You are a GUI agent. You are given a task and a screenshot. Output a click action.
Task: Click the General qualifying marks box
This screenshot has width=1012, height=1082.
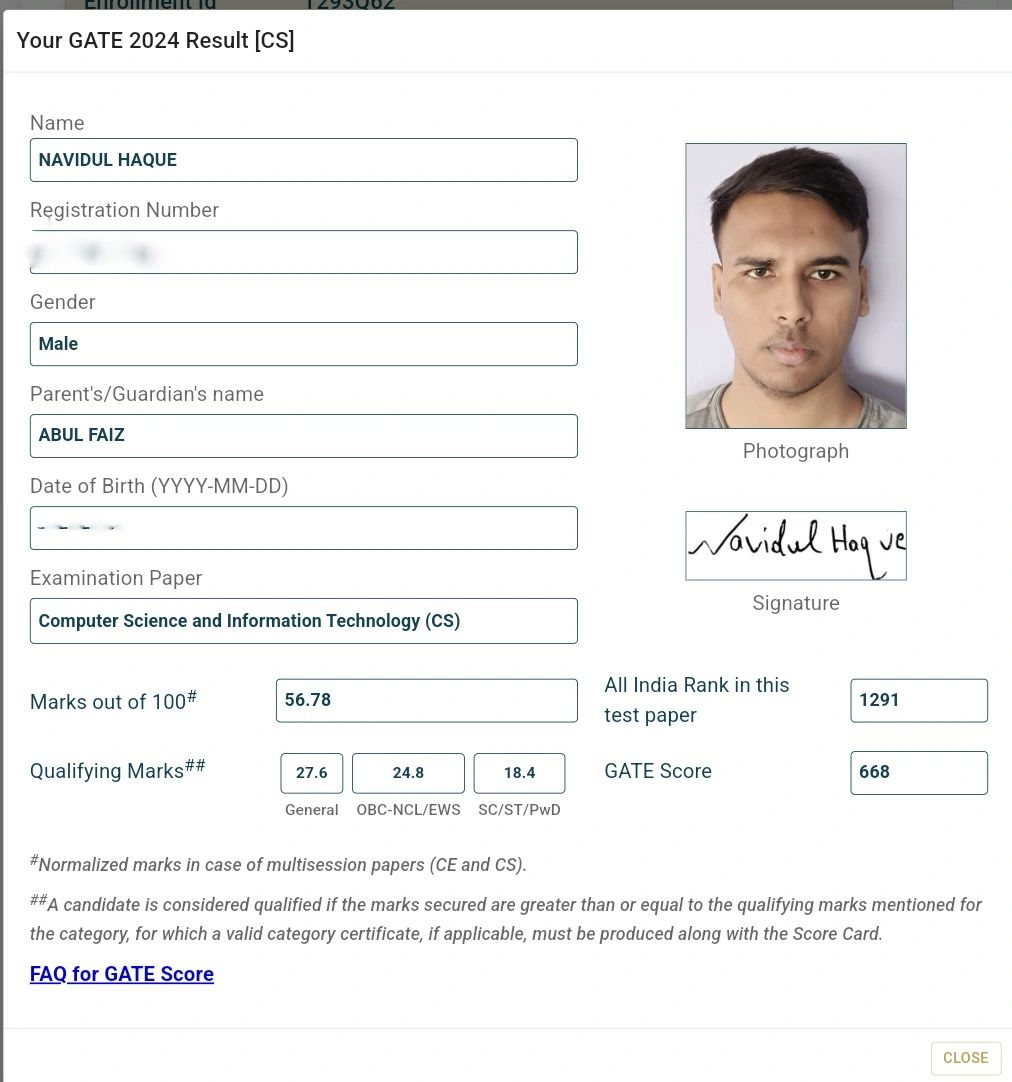[x=312, y=773]
